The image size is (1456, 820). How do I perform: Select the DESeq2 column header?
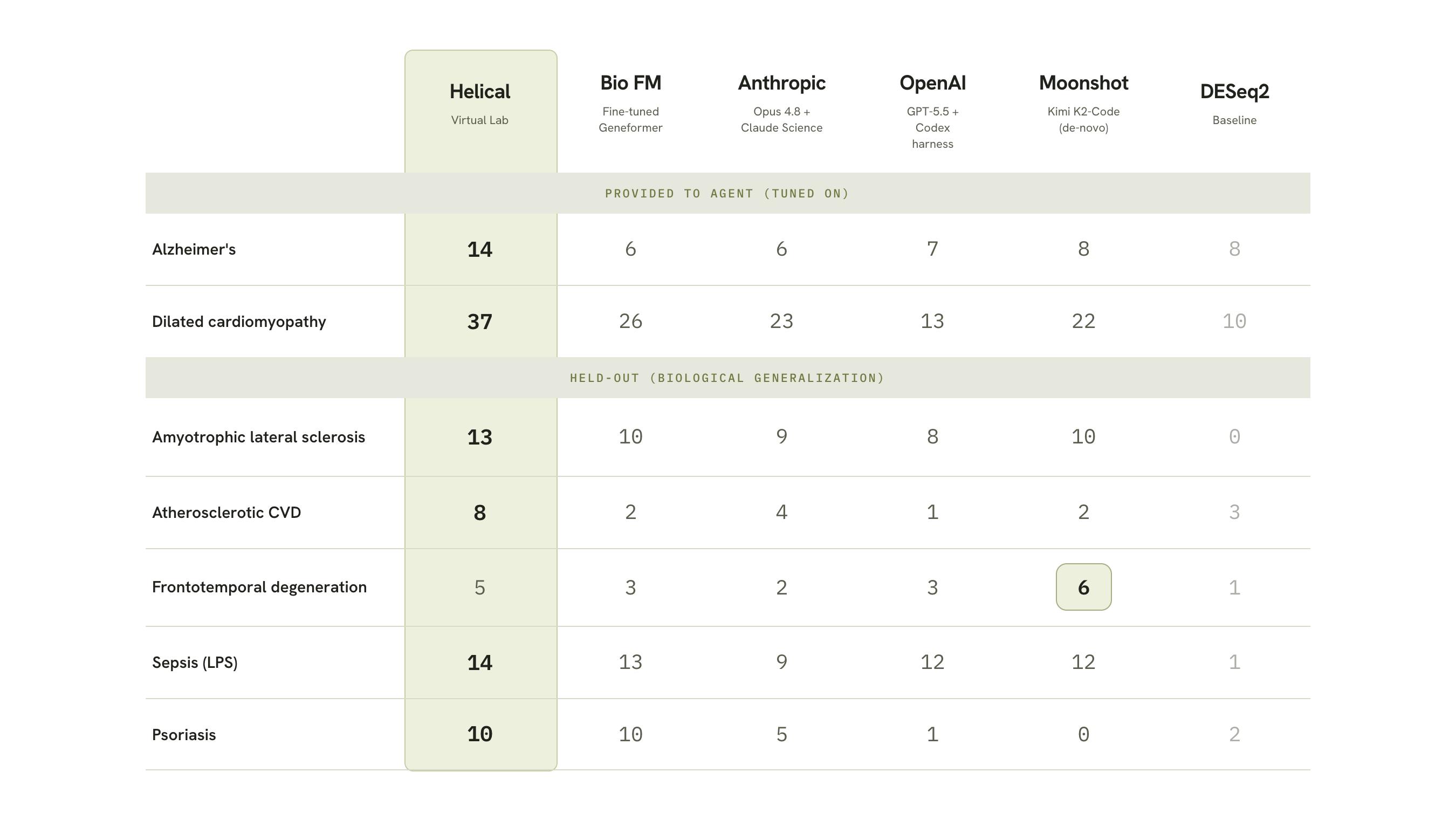[x=1234, y=92]
